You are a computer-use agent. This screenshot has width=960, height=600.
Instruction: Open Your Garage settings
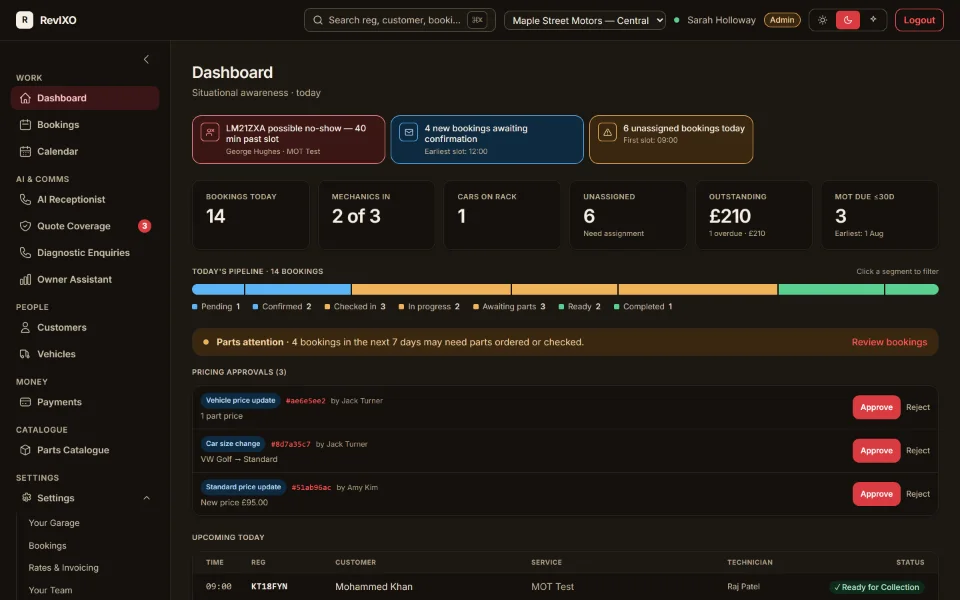(x=54, y=523)
